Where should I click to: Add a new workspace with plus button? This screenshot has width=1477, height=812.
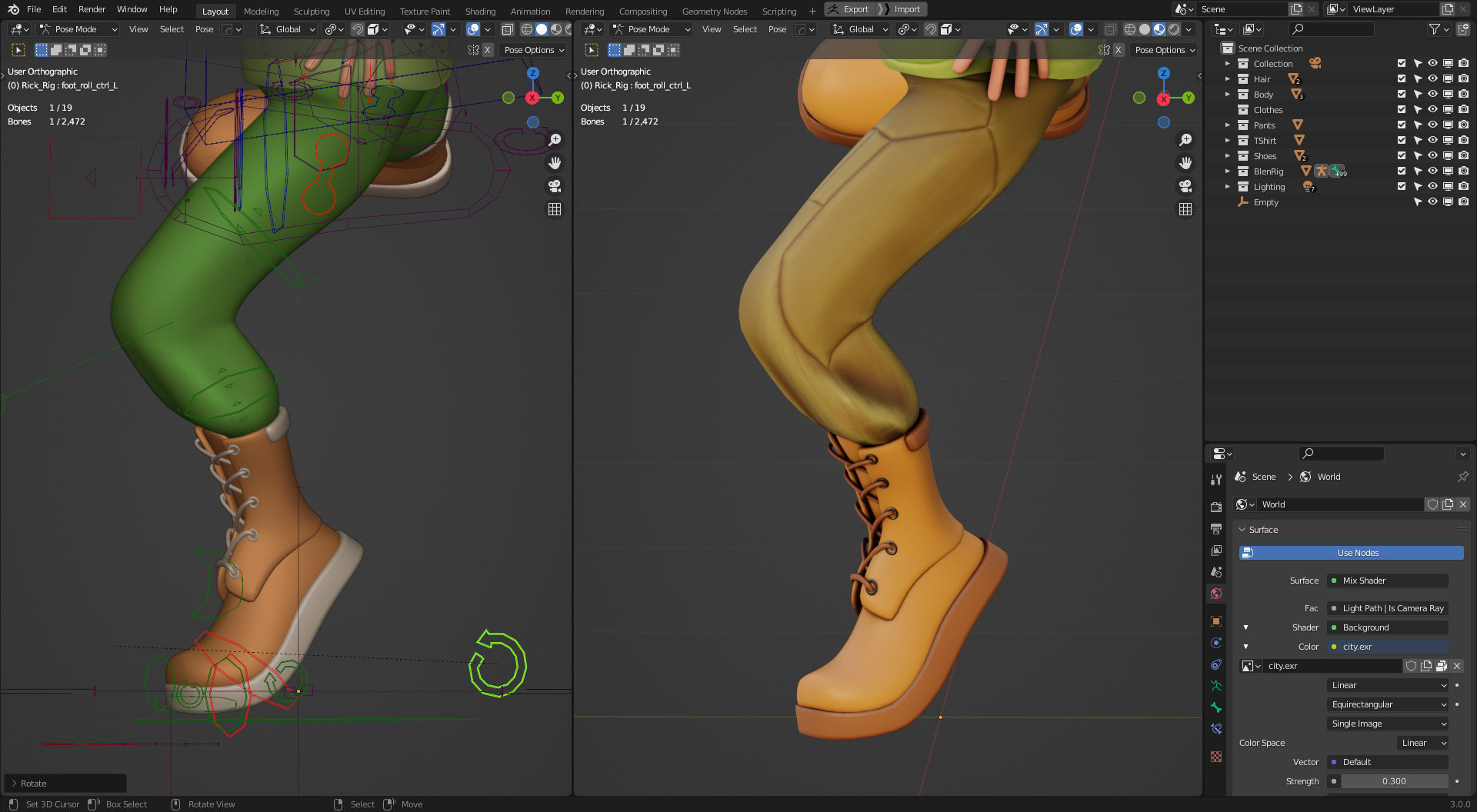pyautogui.click(x=812, y=12)
